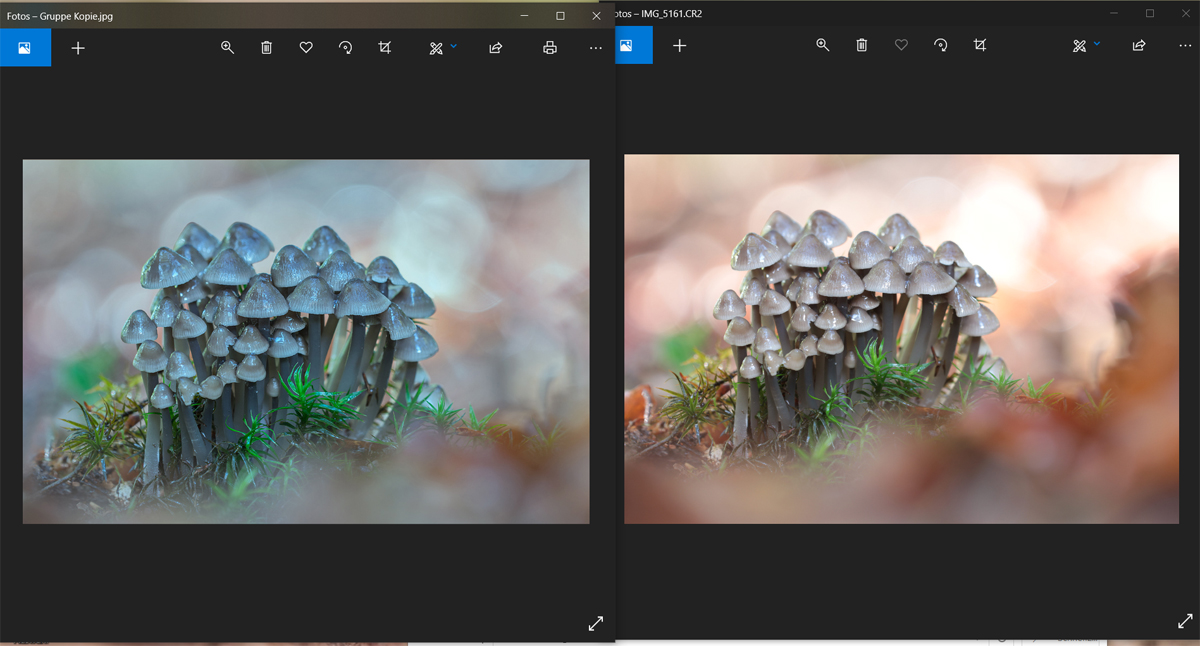Open the more options menu in the left window

pos(596,47)
